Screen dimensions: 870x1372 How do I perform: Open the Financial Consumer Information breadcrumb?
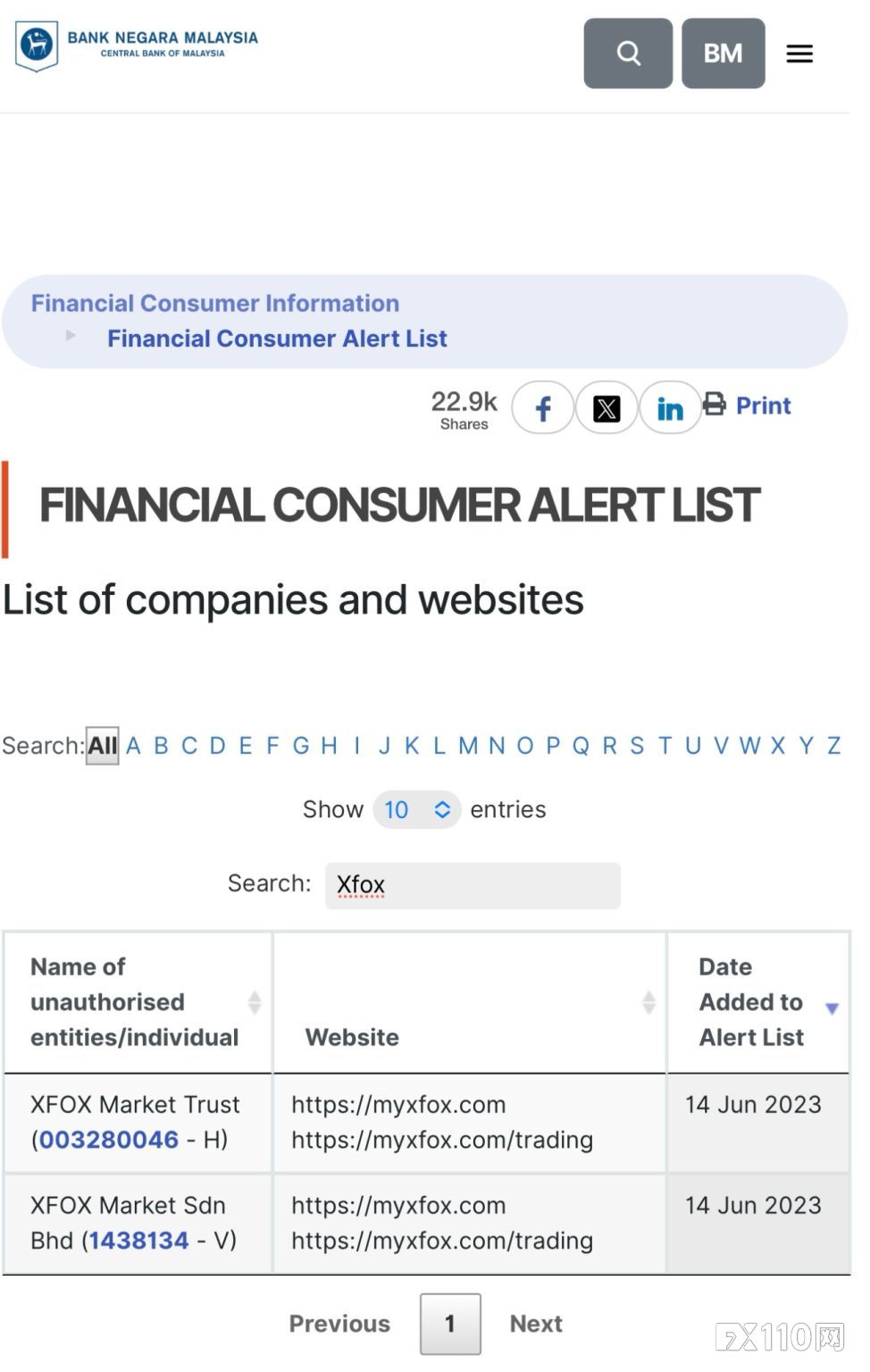pyautogui.click(x=215, y=304)
